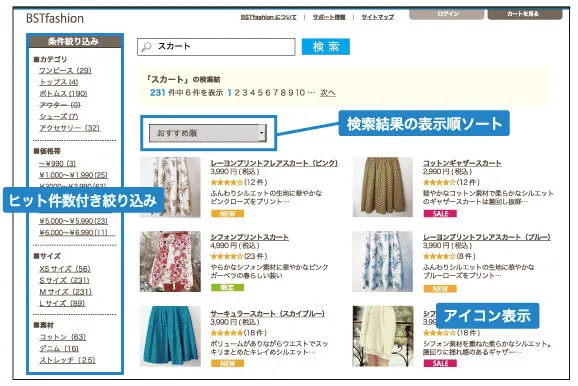
Task: Filter by ワンピース (29) category
Action: 65,70
